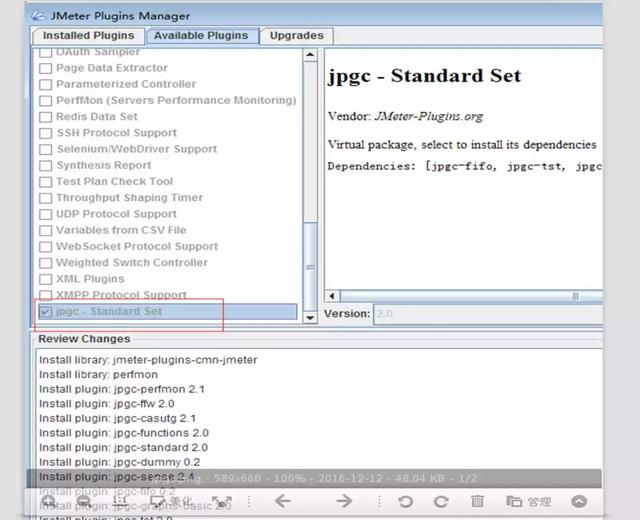Click plugin list scrollbar up arrow
The width and height of the screenshot is (640, 520).
coord(310,55)
